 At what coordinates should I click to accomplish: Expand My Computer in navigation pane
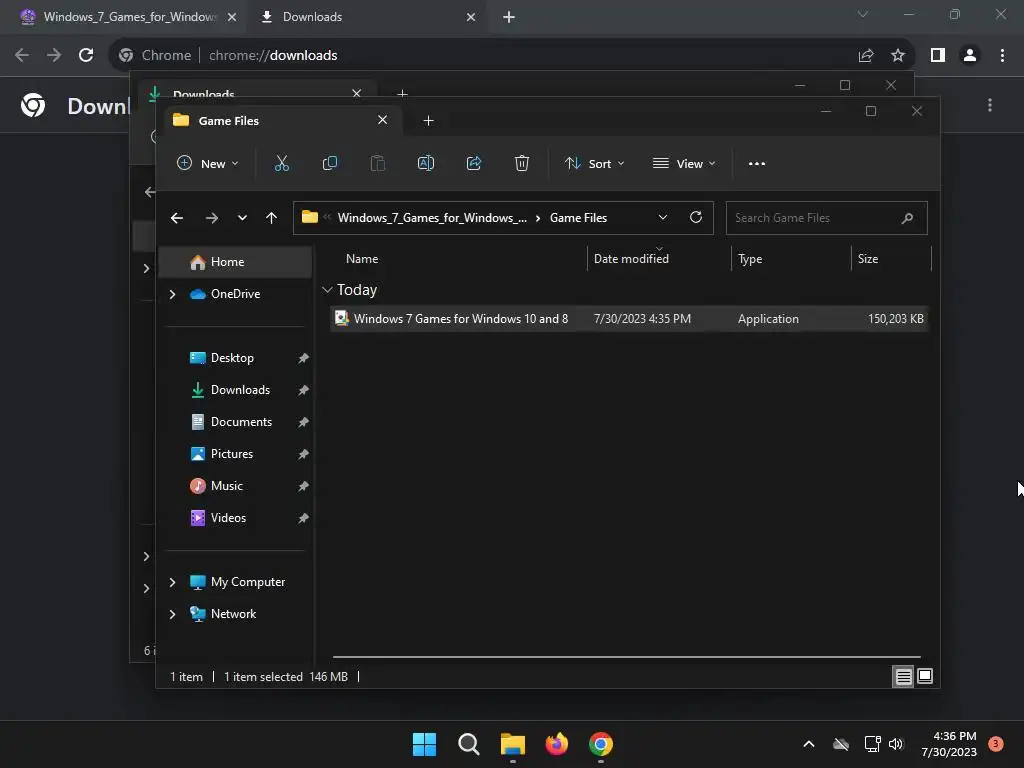(x=172, y=582)
